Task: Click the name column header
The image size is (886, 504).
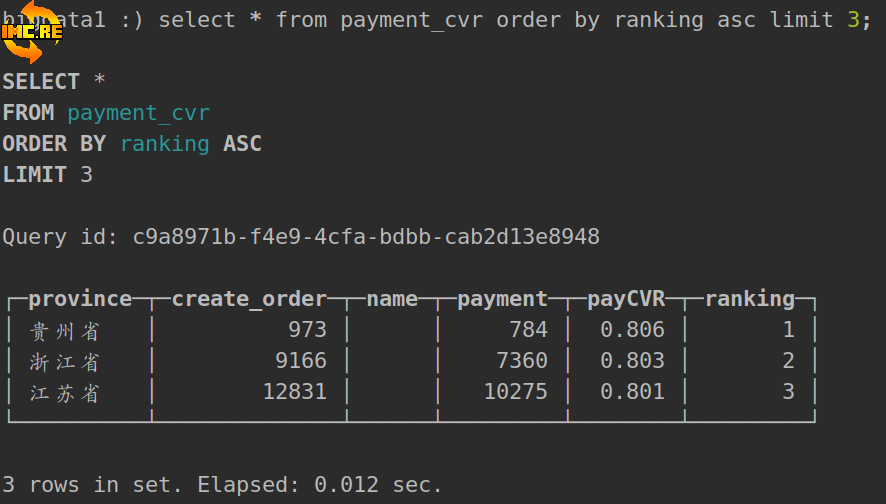Action: (x=392, y=299)
